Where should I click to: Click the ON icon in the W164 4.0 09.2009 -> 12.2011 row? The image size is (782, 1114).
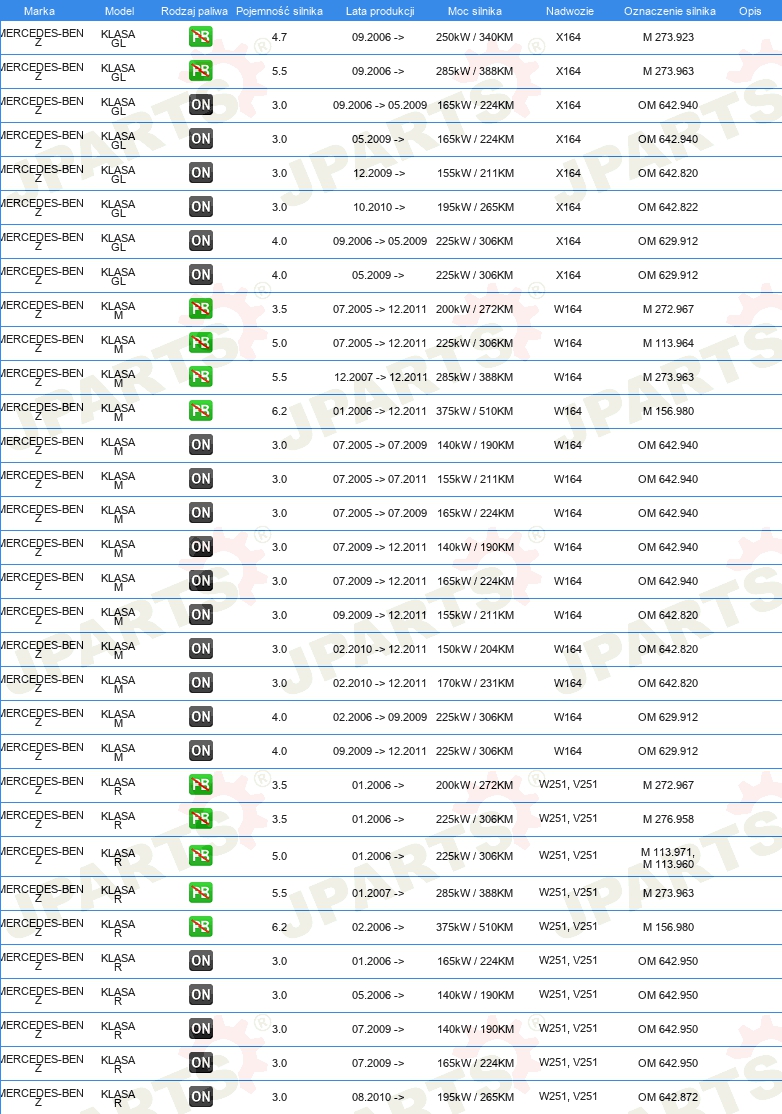coord(201,751)
